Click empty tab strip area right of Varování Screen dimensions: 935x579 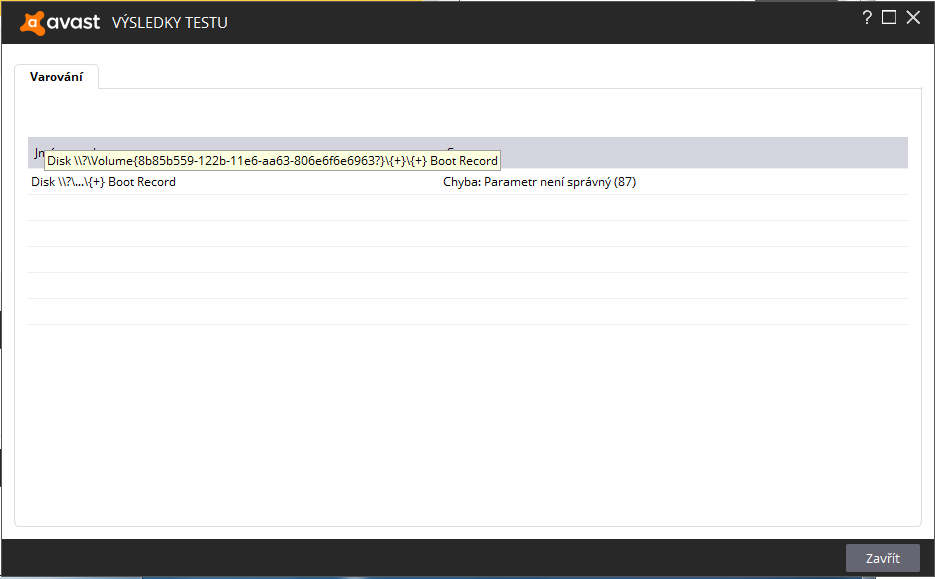point(500,76)
